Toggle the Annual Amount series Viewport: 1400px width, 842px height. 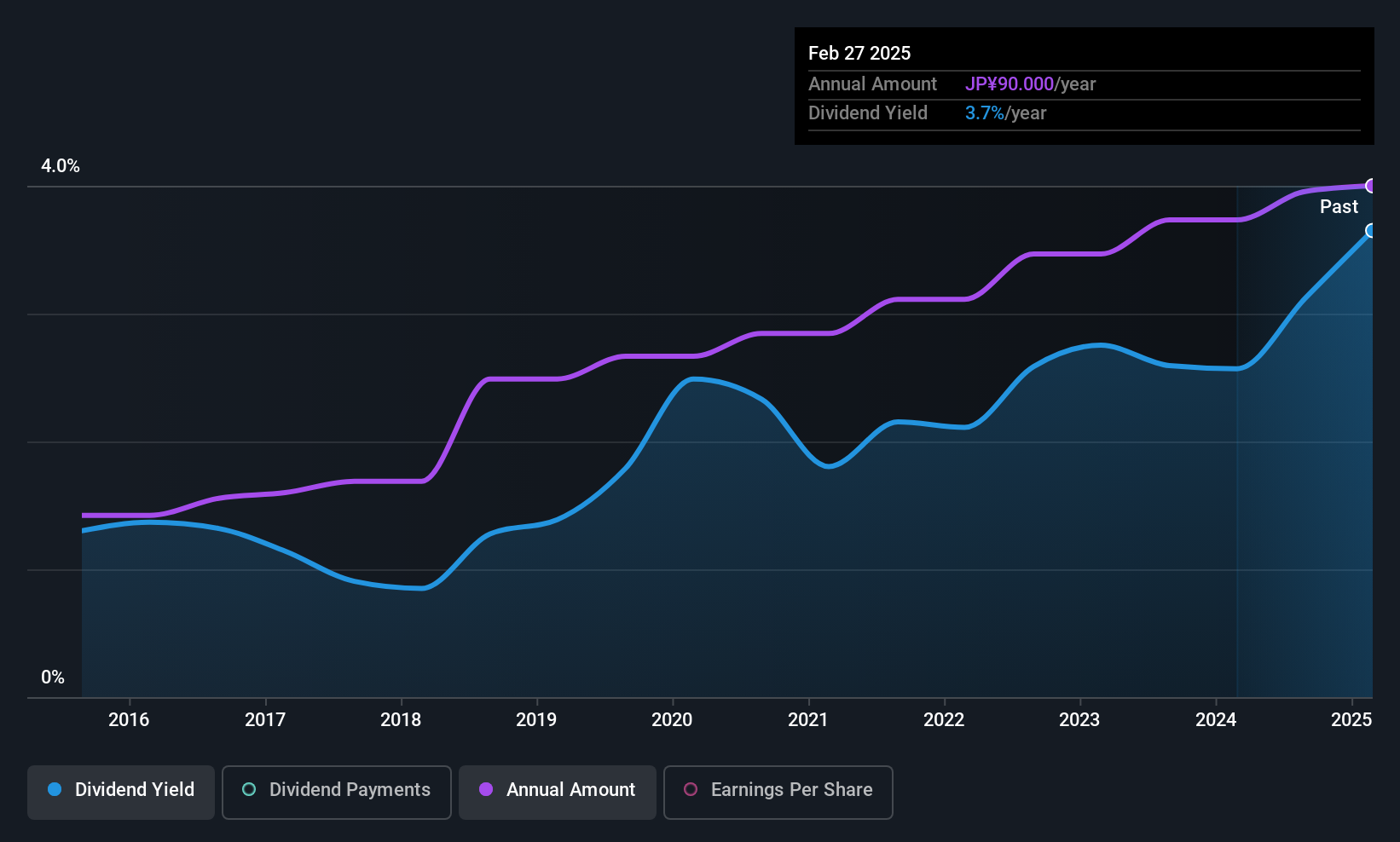558,793
